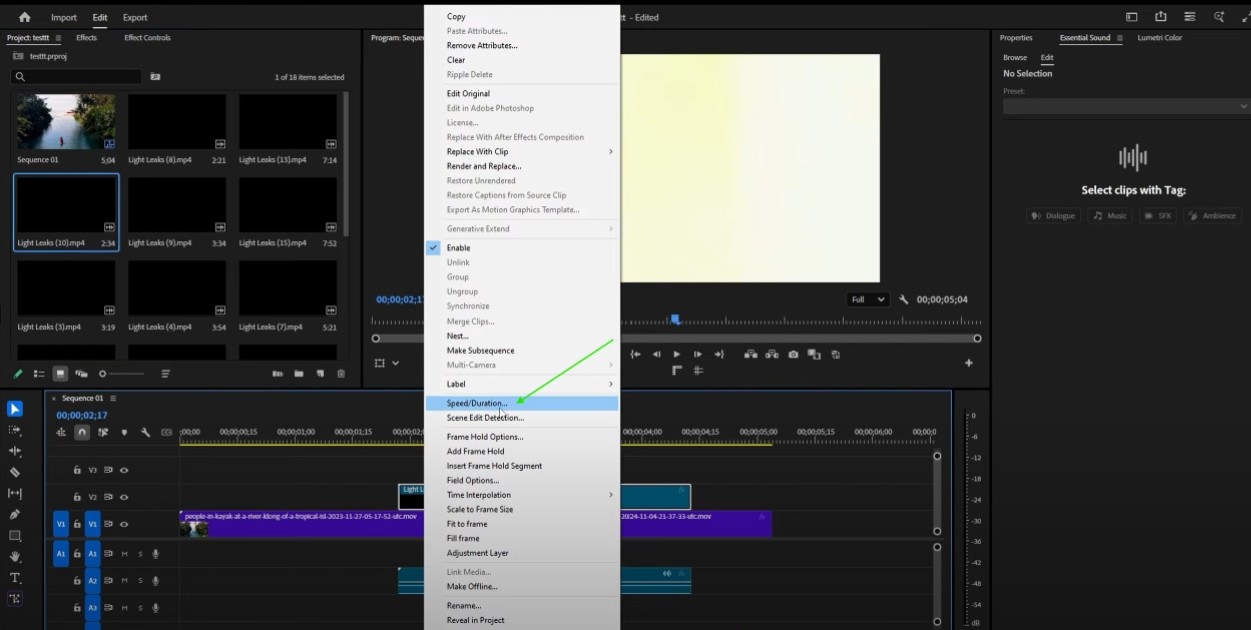The width and height of the screenshot is (1251, 630).
Task: Switch to the Effect Controls tab
Action: point(147,38)
